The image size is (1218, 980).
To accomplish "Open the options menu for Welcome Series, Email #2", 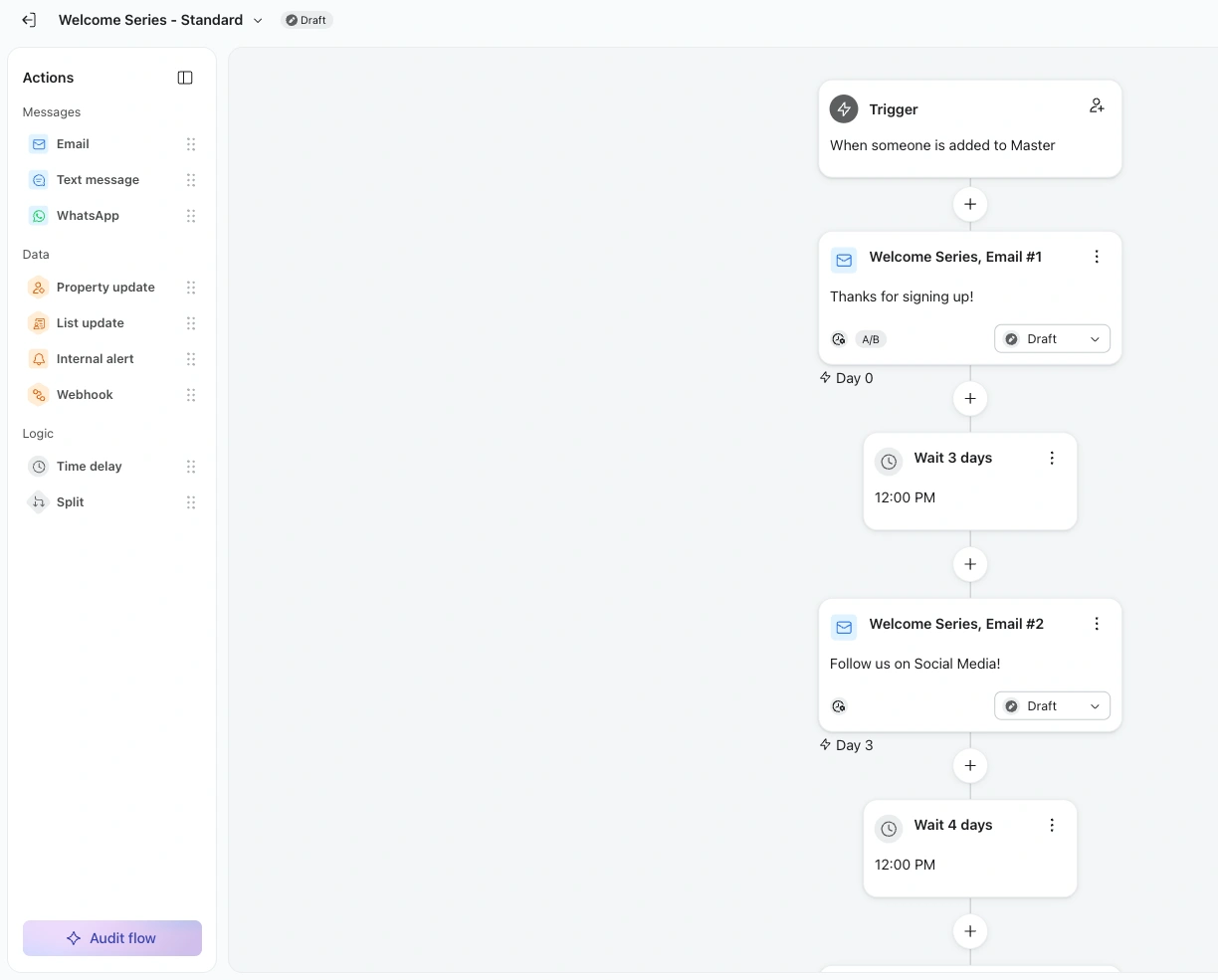I will [1097, 624].
